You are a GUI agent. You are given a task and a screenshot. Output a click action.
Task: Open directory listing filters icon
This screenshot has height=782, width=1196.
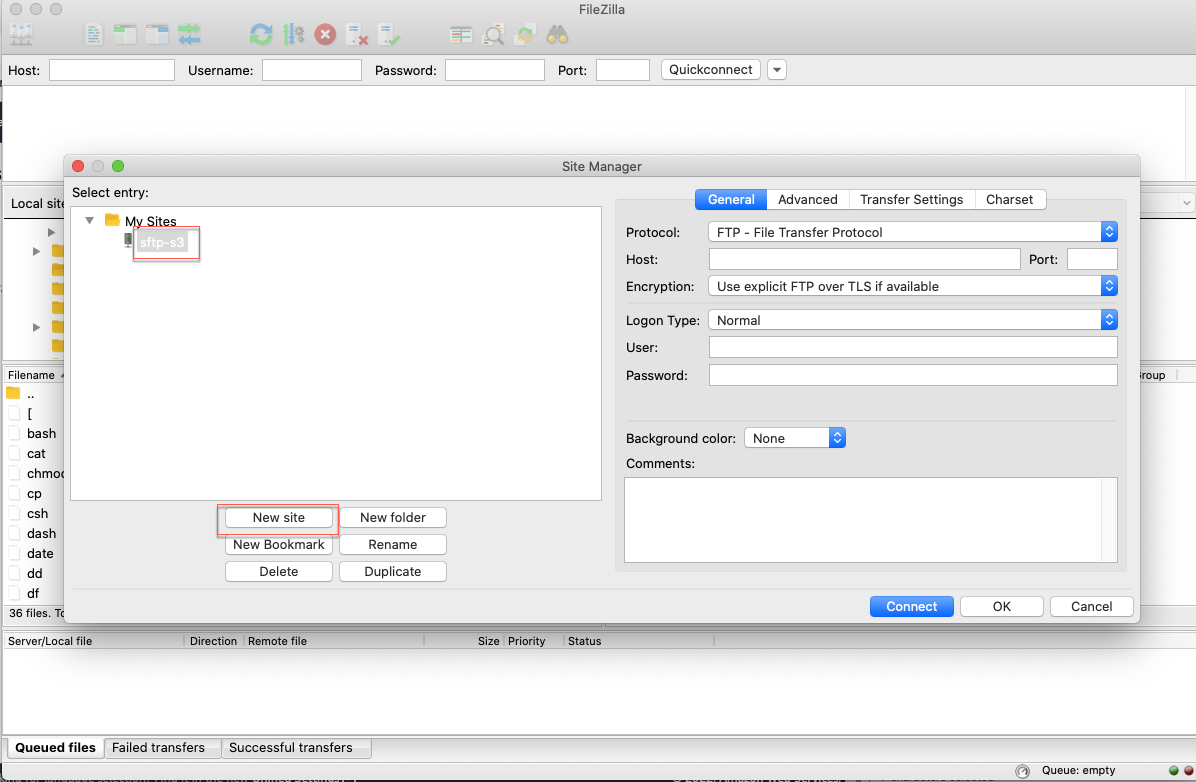461,34
